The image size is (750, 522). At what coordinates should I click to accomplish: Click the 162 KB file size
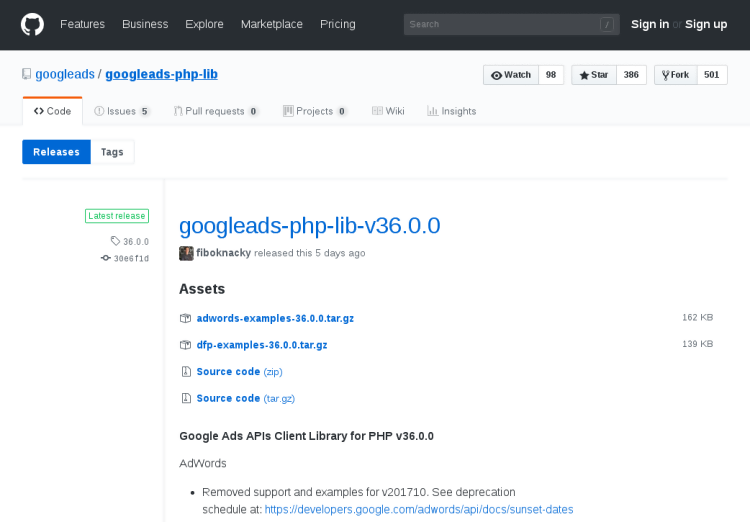(697, 317)
